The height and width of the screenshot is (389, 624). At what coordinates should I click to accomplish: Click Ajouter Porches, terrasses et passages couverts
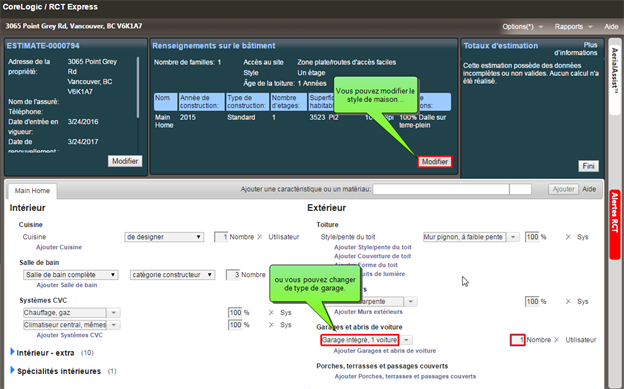pyautogui.click(x=405, y=376)
